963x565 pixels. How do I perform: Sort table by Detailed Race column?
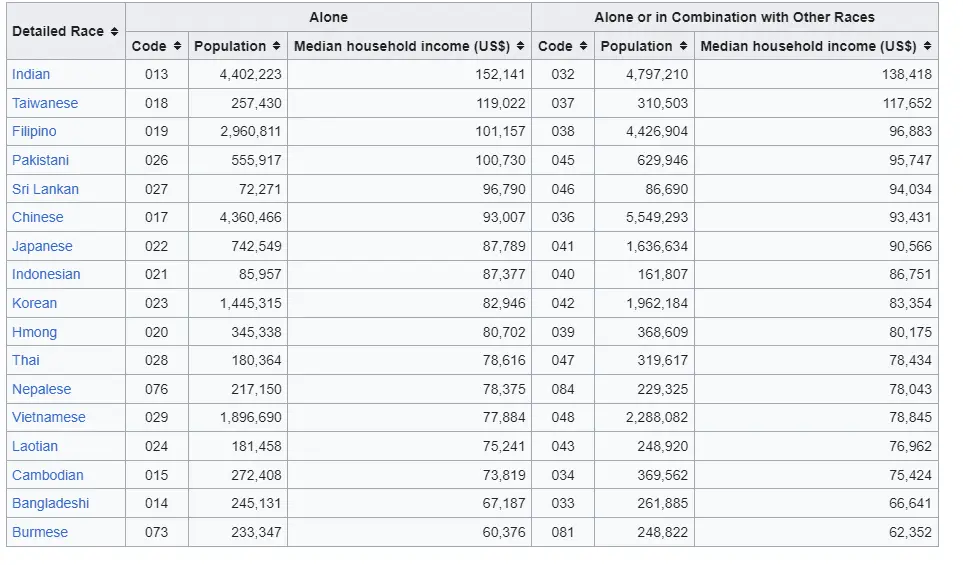114,32
